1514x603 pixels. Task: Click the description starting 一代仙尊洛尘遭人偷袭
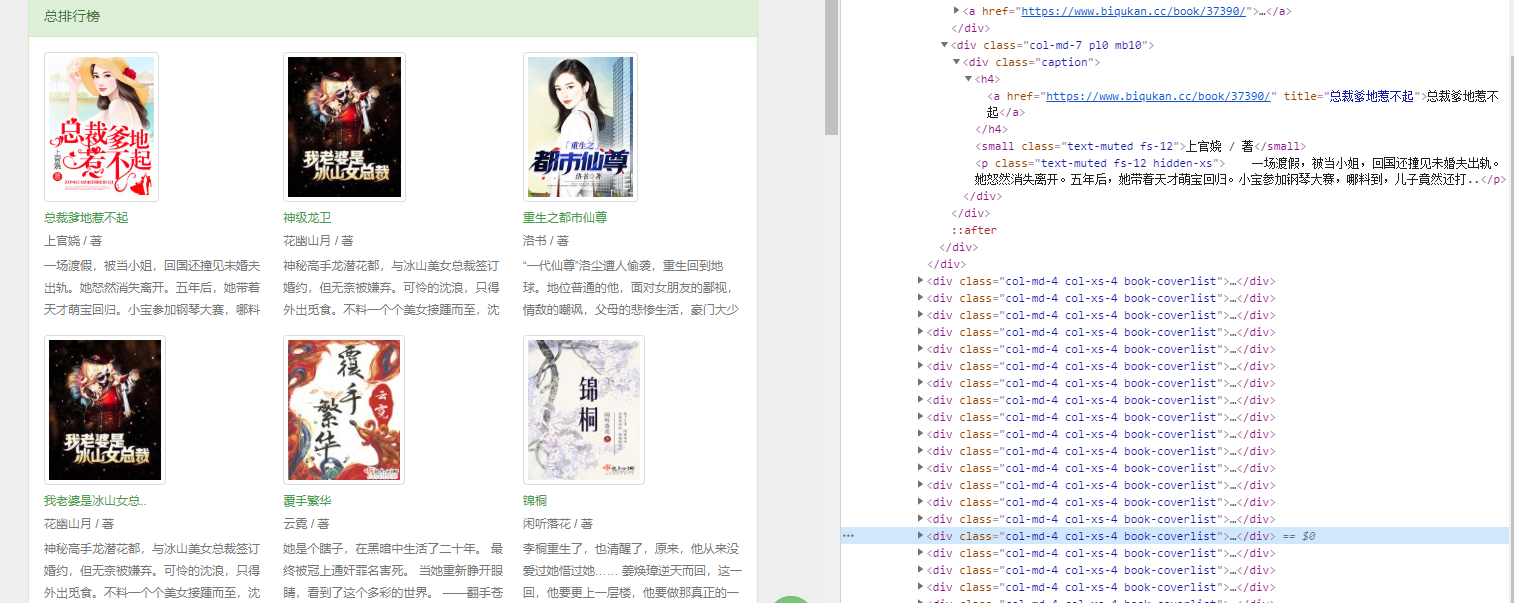coord(632,288)
